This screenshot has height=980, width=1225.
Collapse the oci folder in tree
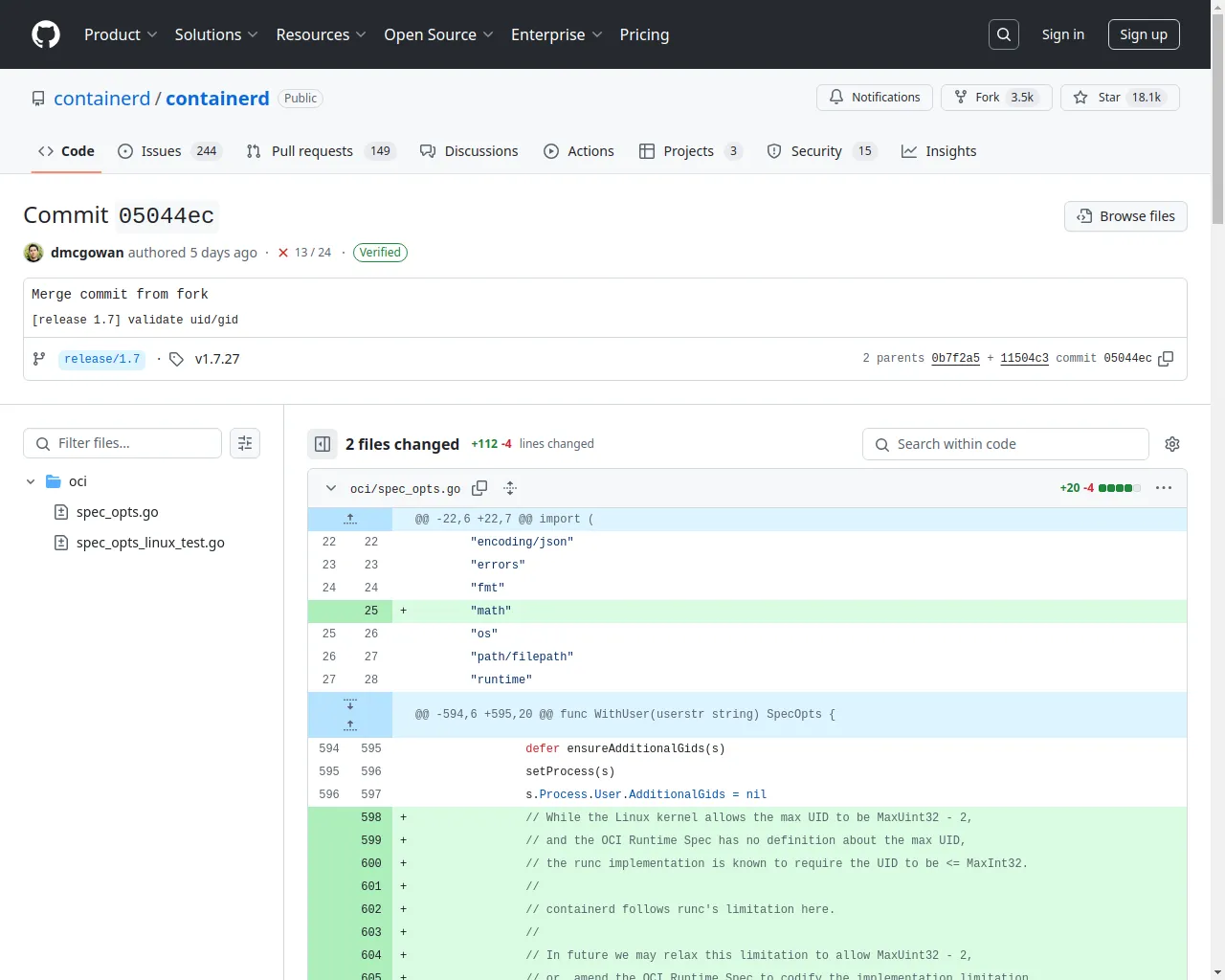[31, 481]
